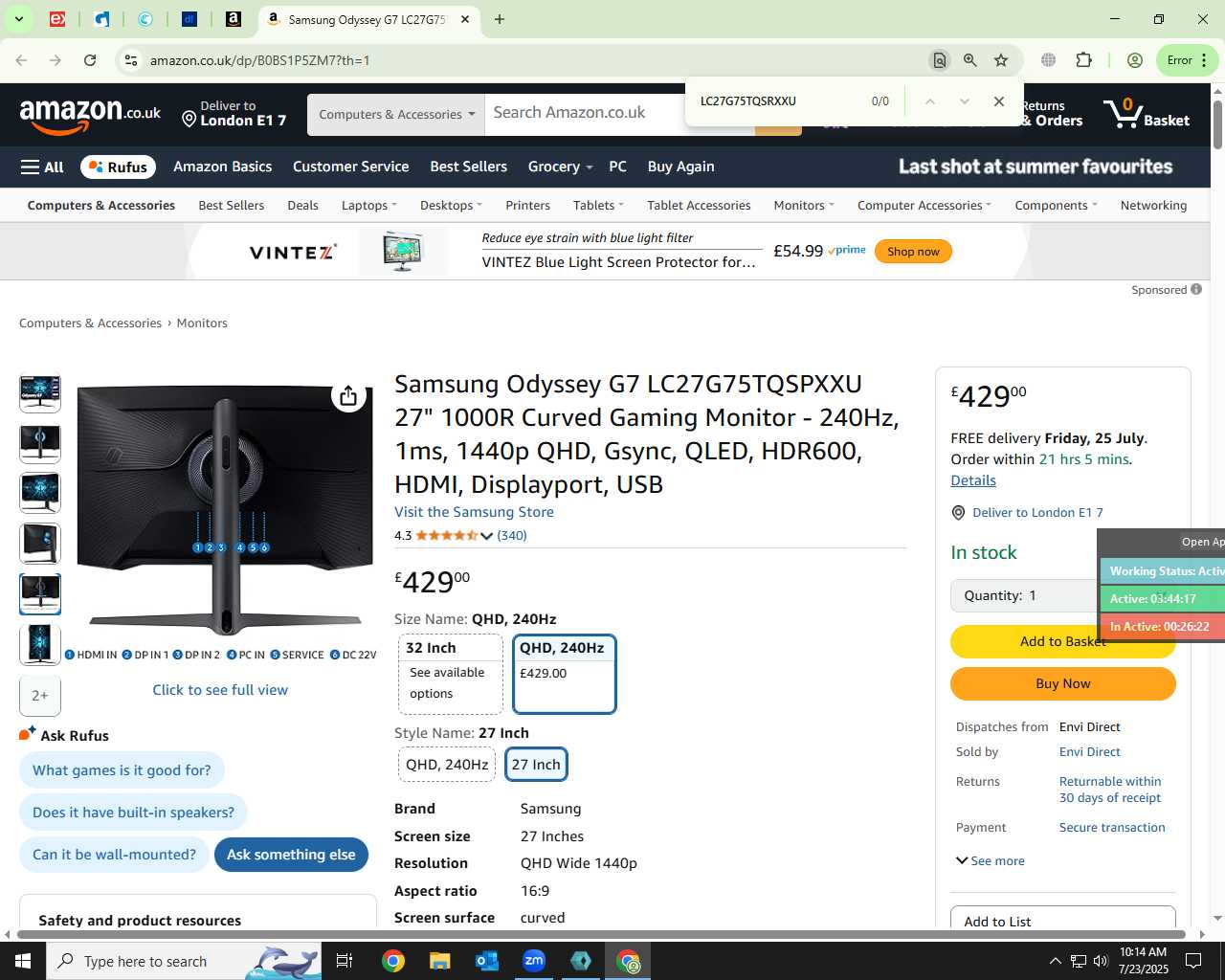Select the QHD, 240Hz style option

pyautogui.click(x=447, y=765)
